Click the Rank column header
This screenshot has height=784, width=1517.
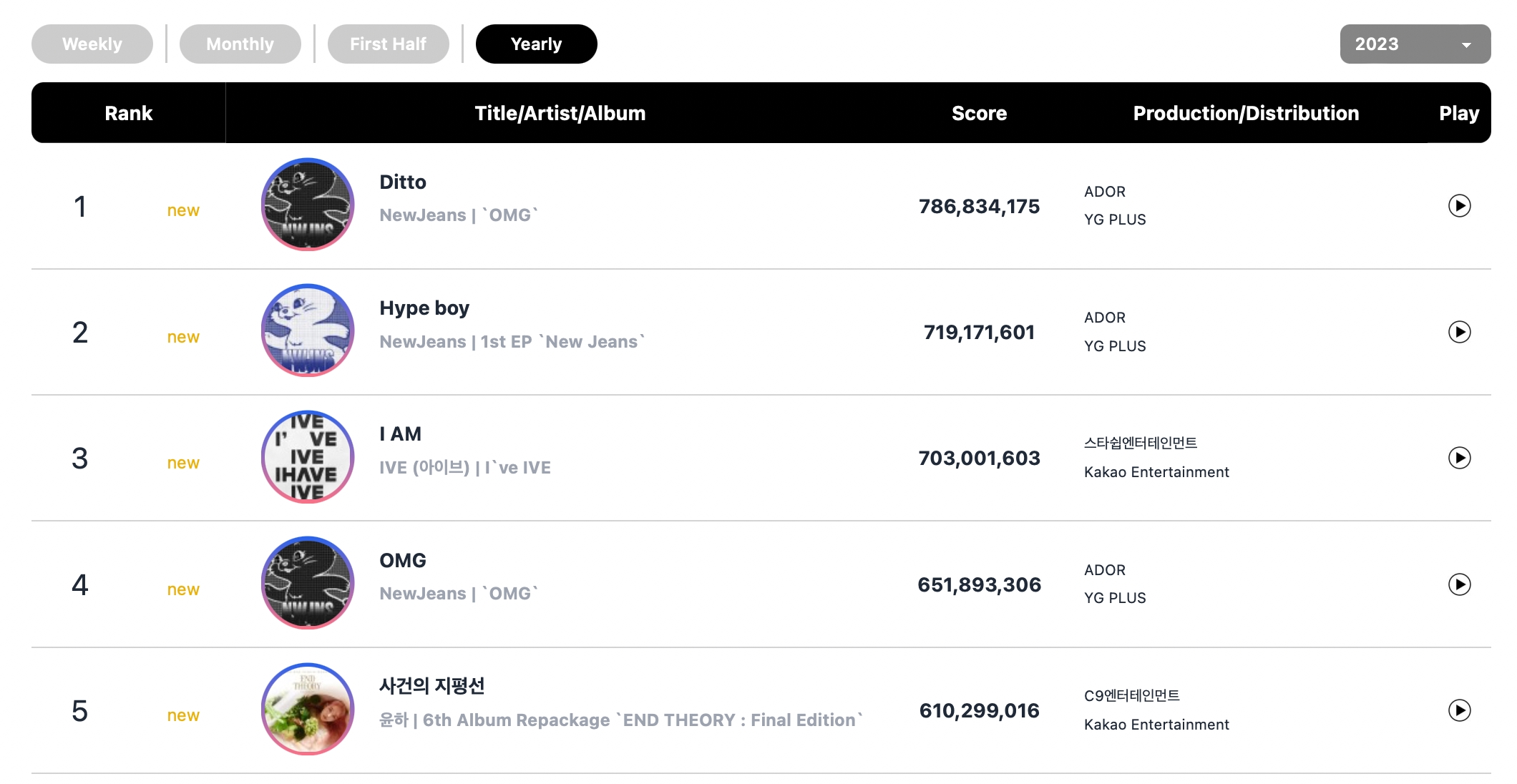click(x=129, y=113)
